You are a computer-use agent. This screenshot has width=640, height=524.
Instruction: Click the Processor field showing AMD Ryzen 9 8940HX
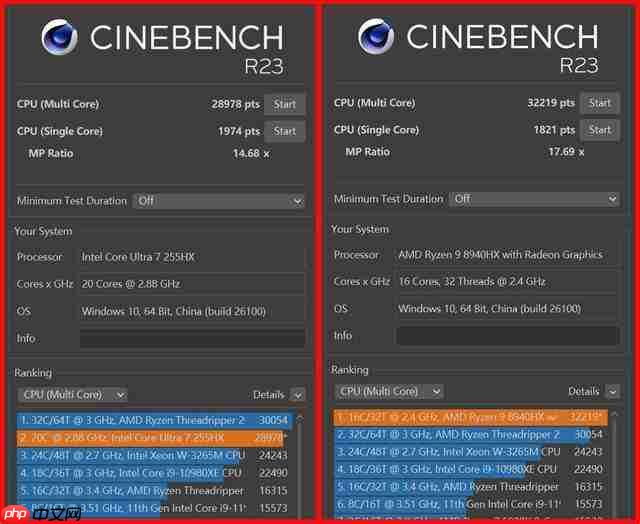(507, 255)
